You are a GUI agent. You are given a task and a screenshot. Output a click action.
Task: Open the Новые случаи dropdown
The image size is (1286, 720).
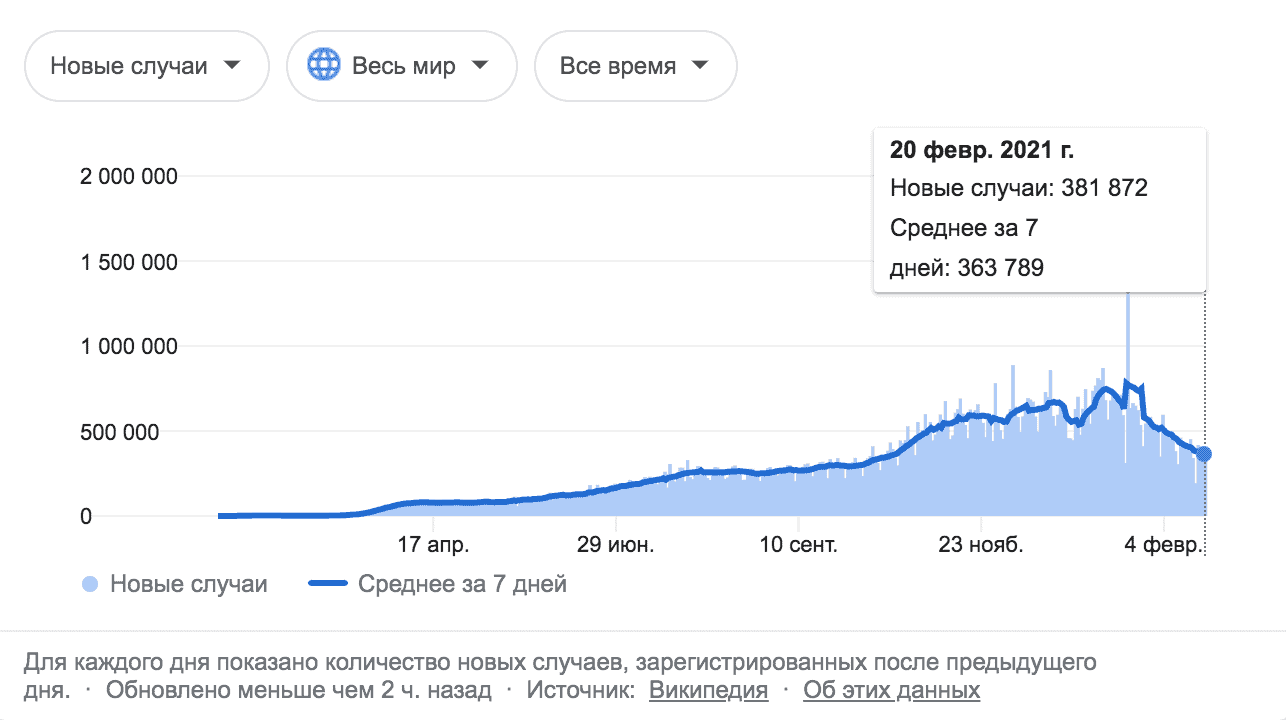click(146, 66)
